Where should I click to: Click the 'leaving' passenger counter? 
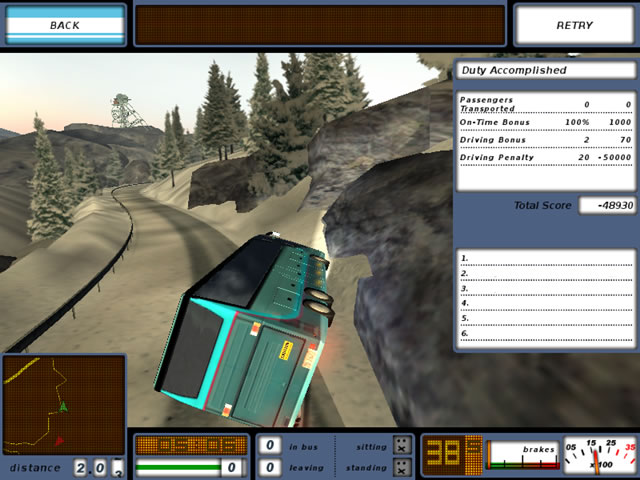pos(269,467)
